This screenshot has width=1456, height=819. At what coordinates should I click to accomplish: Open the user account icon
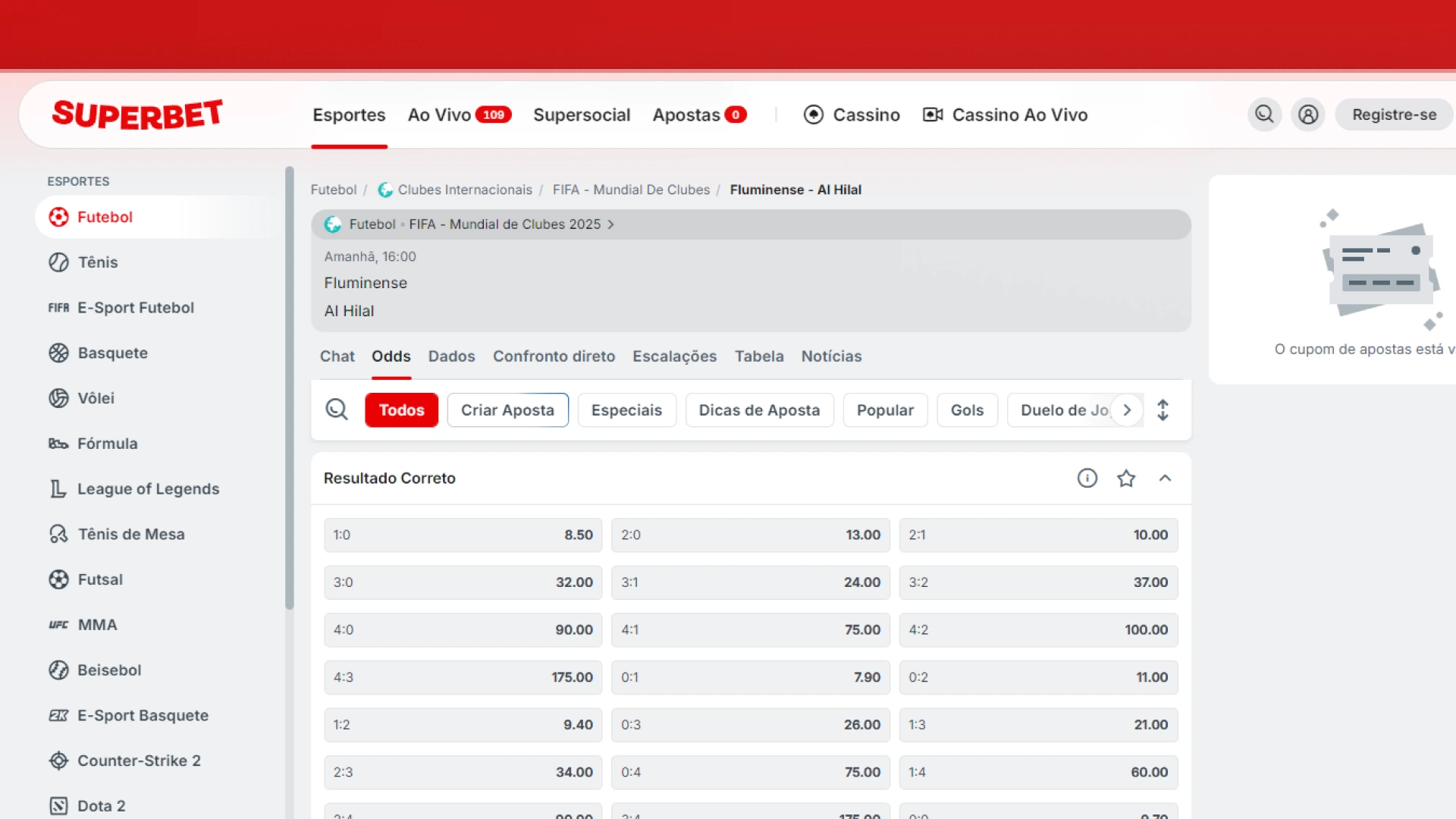[x=1308, y=115]
